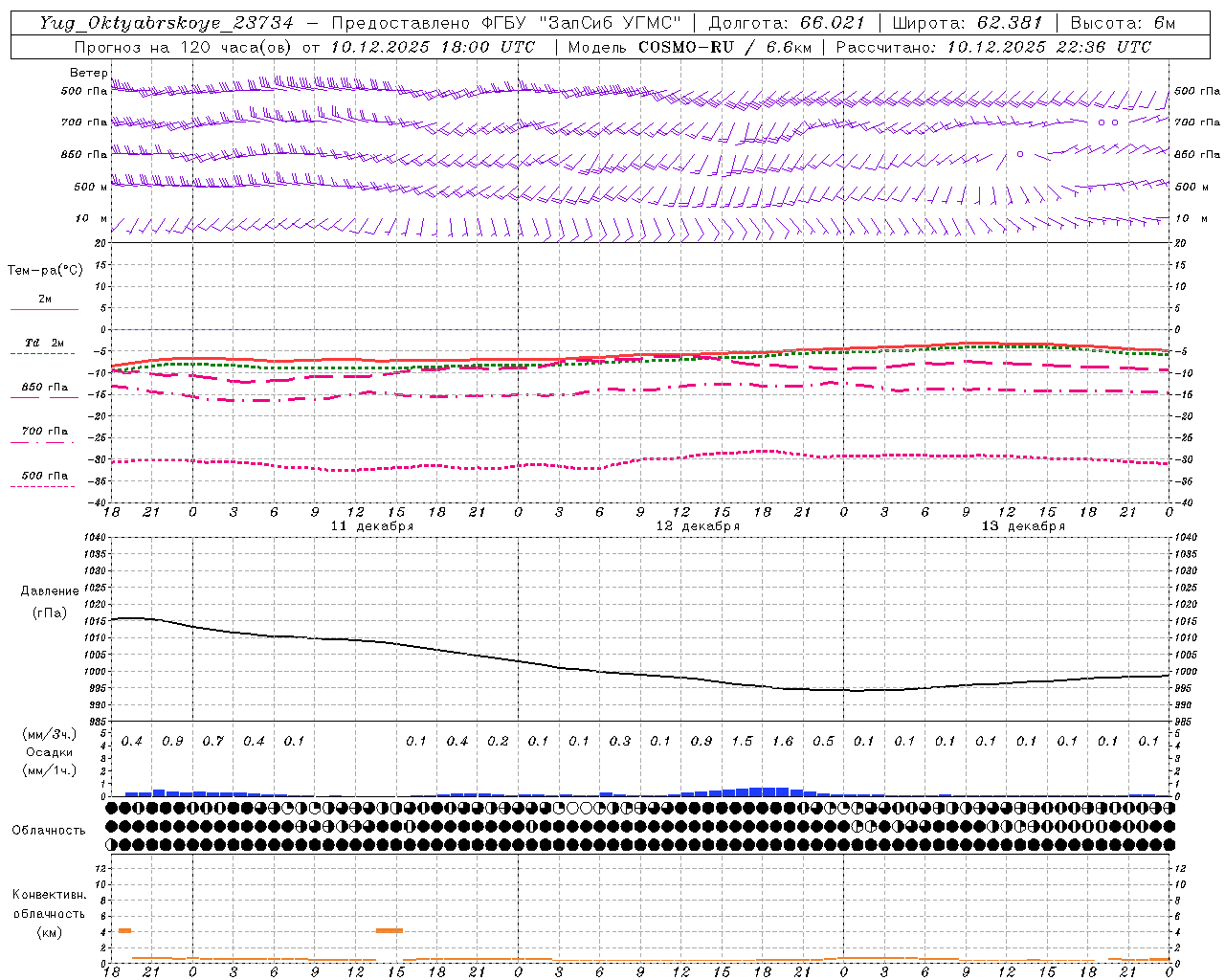Click the Широта: 62.381 header value
Screen dimensions: 1225x980
point(968,23)
